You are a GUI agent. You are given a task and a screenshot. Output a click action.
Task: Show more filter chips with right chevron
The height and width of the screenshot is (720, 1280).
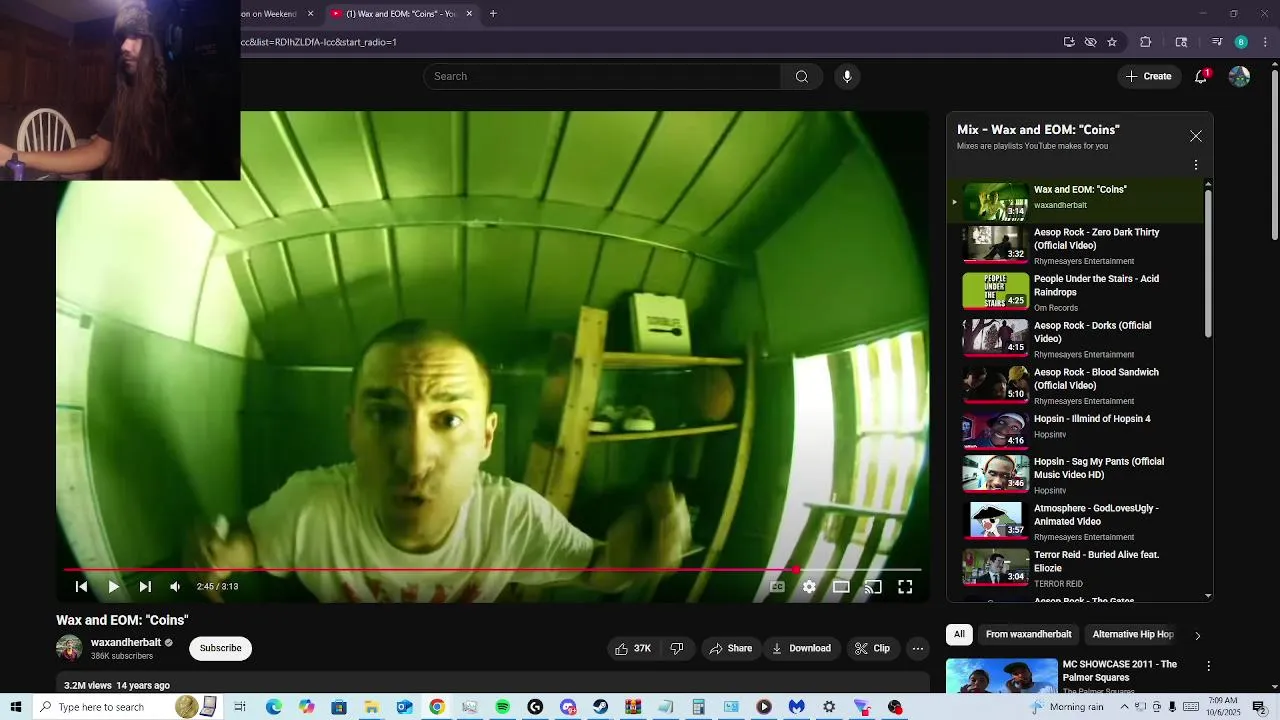coord(1197,635)
